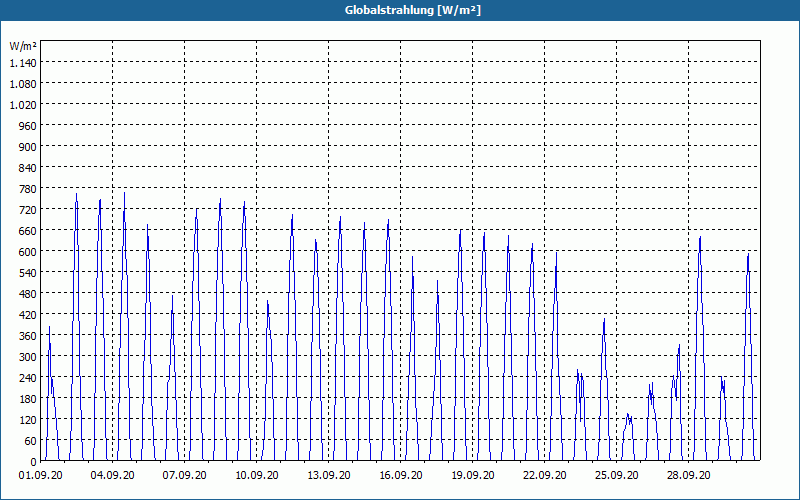Viewport: 800px width, 500px height.
Task: Click the 600 y-axis label
Action: 28,252
